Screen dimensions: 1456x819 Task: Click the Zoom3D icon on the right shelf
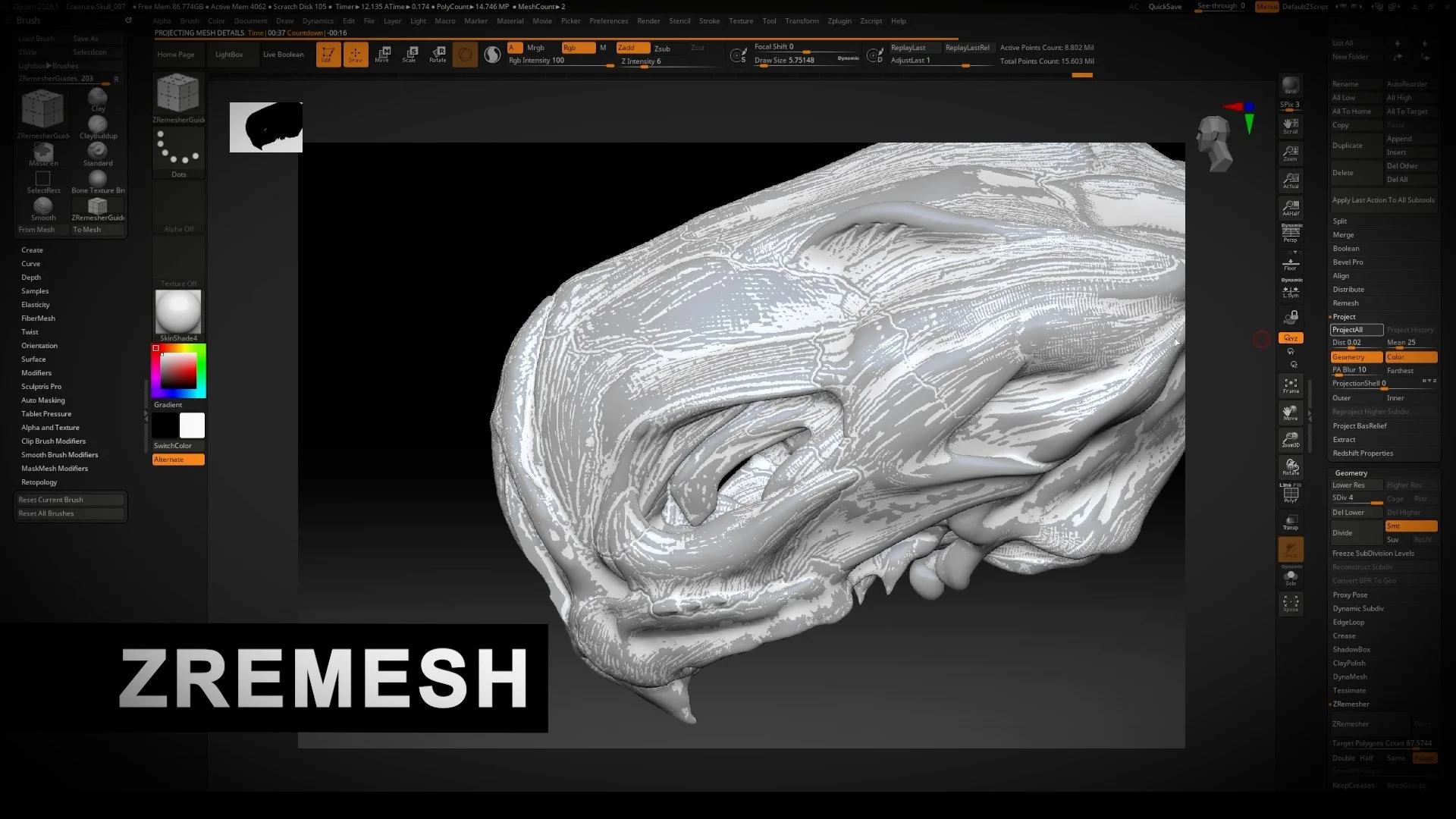pyautogui.click(x=1290, y=440)
